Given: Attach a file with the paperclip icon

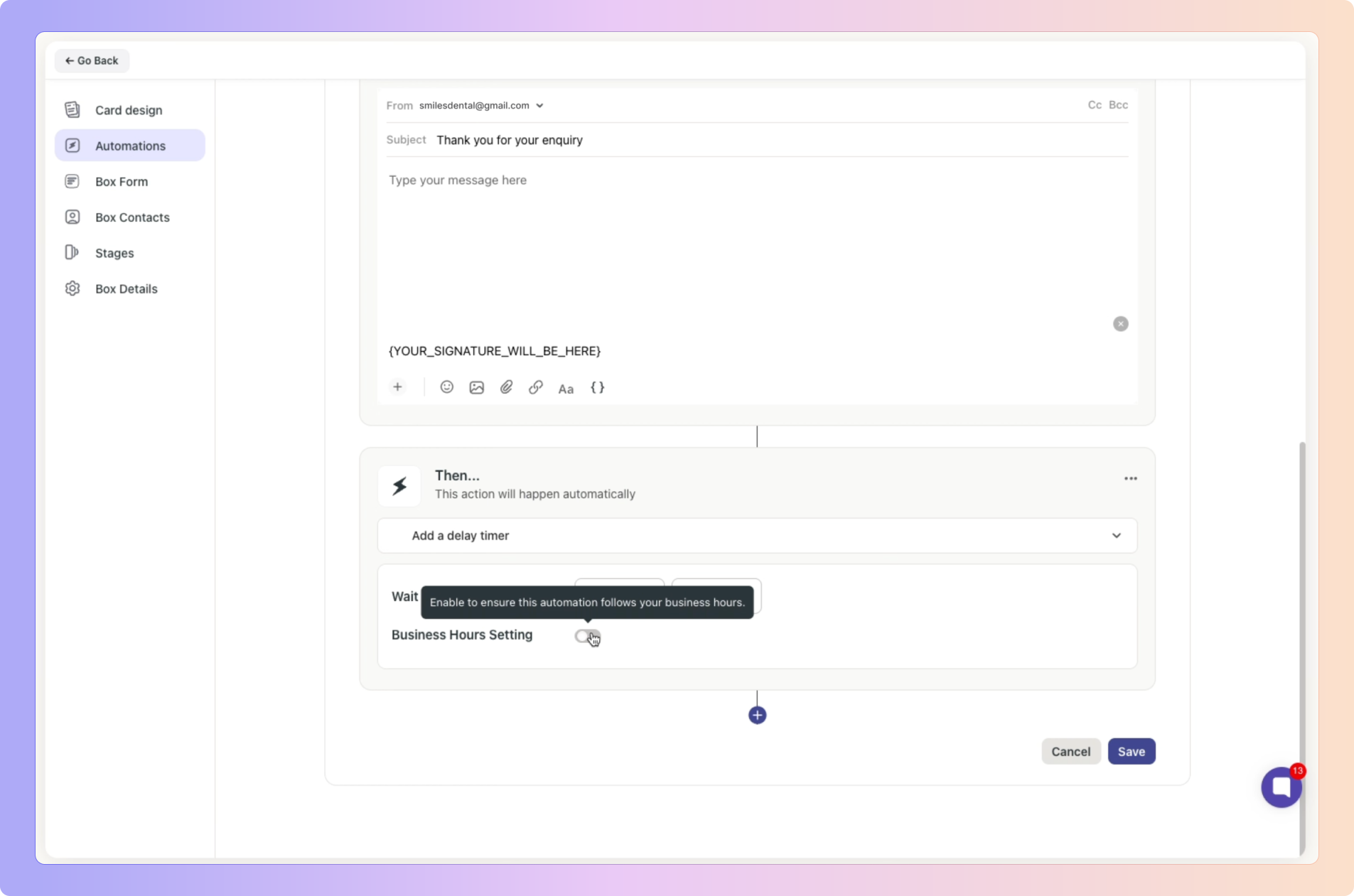Looking at the screenshot, I should click(506, 387).
